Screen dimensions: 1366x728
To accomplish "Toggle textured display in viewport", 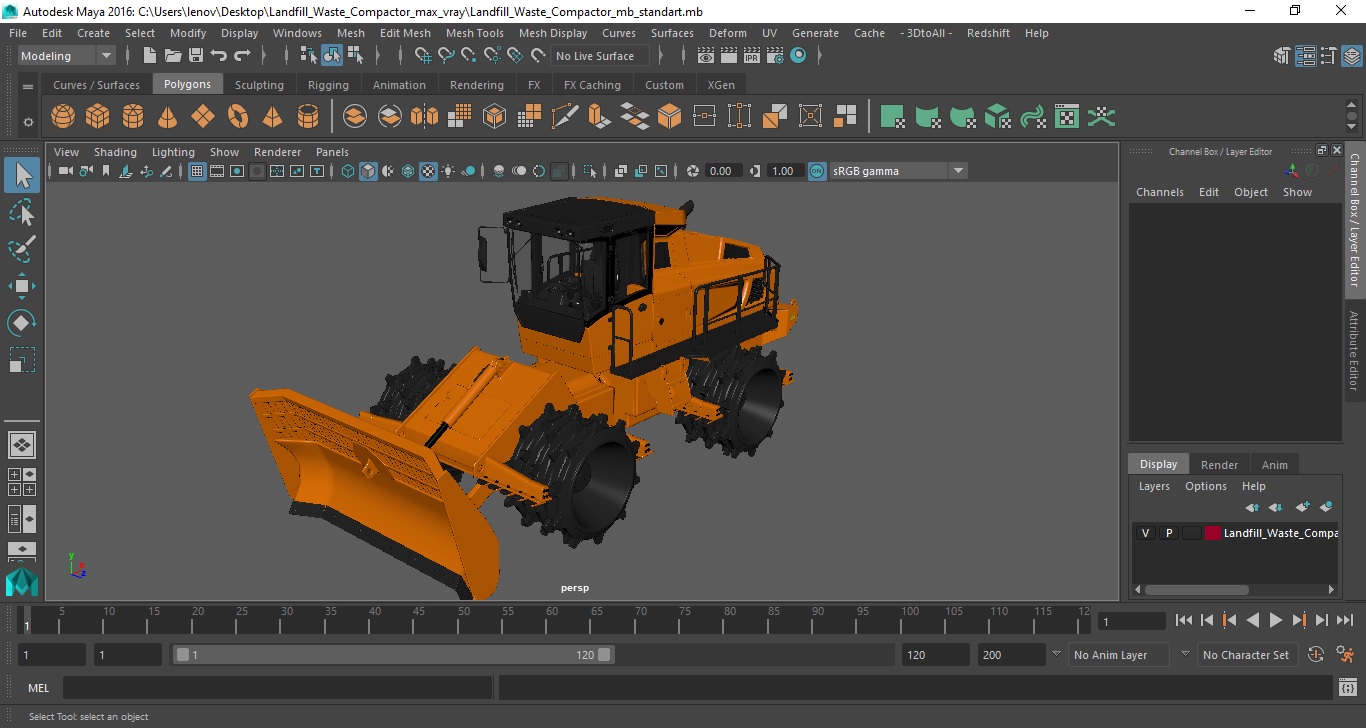I will coord(428,171).
